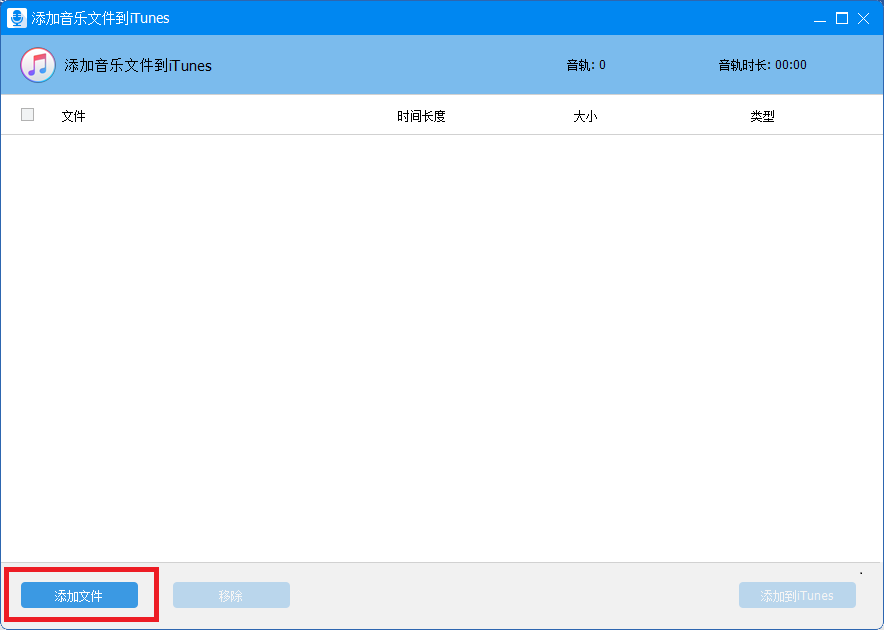This screenshot has width=884, height=630.
Task: Click the 移除 button
Action: [231, 595]
